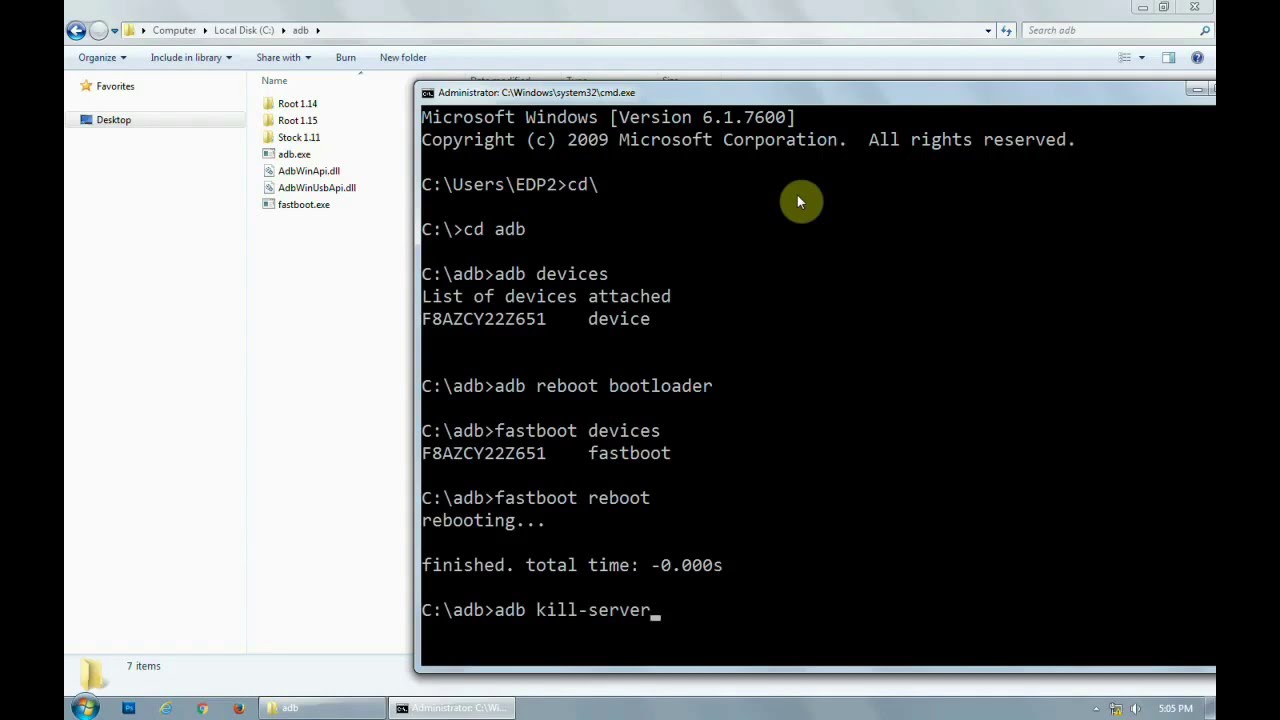Go back using Explorer's Back arrow

(x=76, y=30)
